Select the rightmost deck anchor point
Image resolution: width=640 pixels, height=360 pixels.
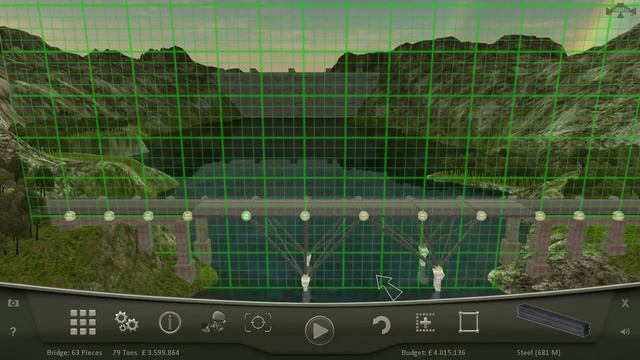(x=618, y=216)
